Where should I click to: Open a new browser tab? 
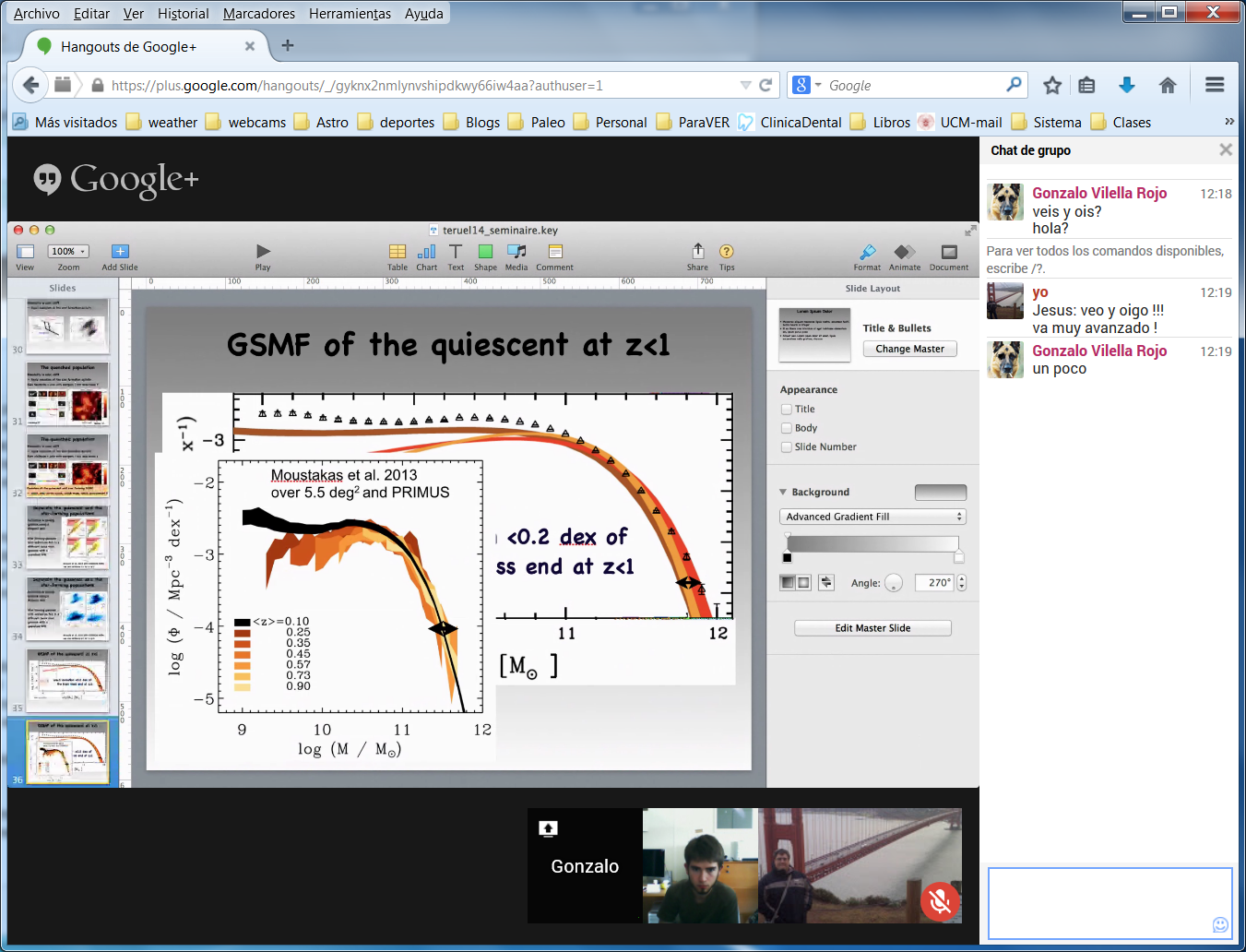pyautogui.click(x=288, y=45)
